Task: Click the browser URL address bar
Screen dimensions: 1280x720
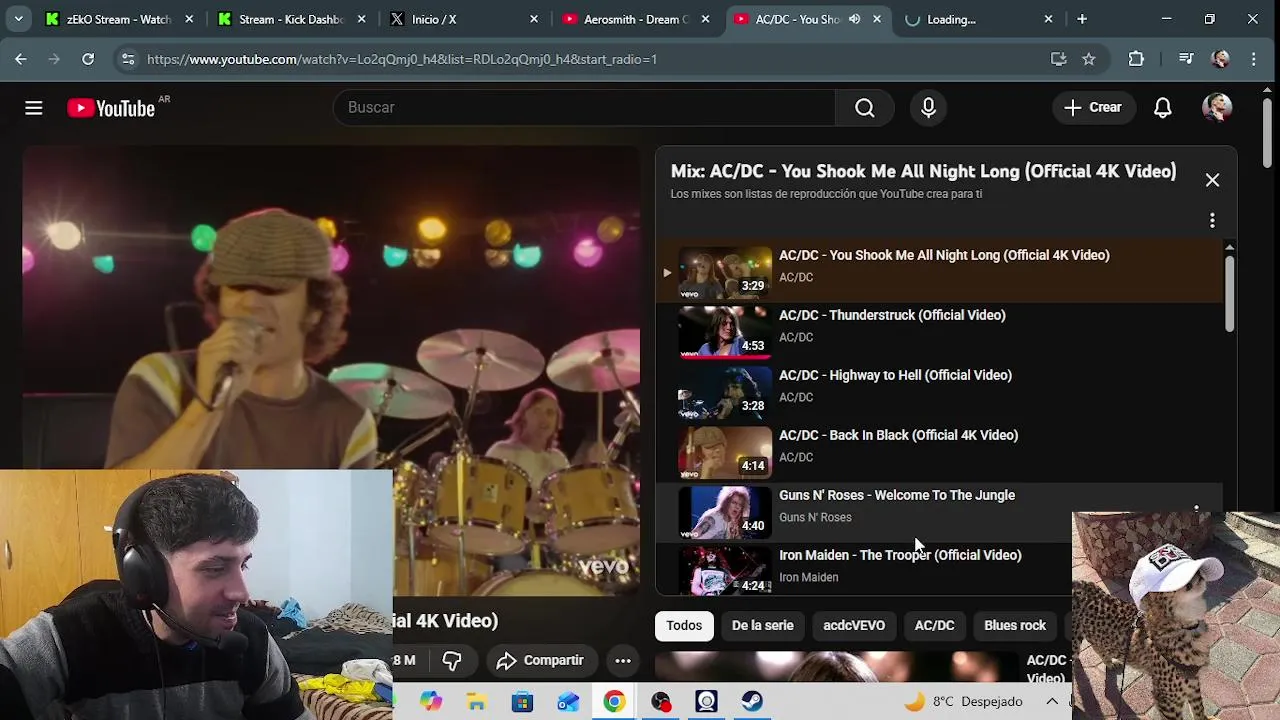Action: [x=590, y=59]
